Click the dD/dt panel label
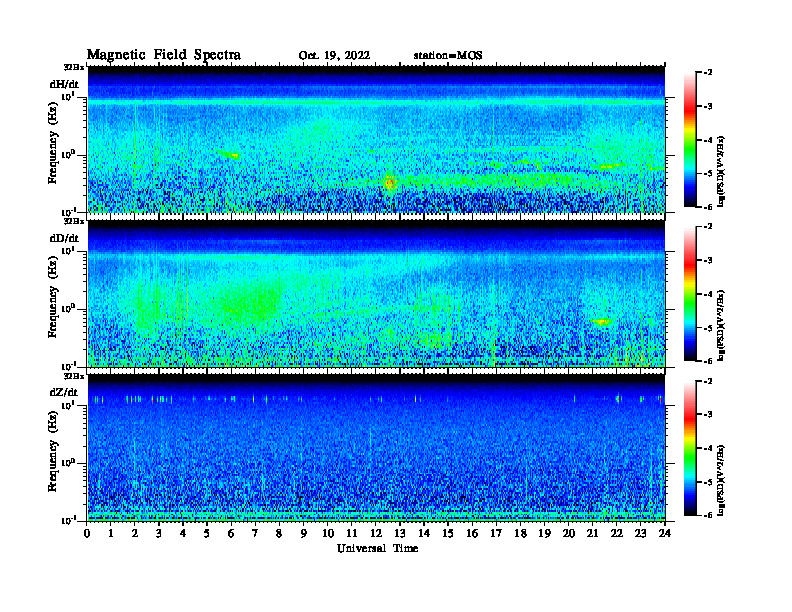792x612 pixels. tap(64, 238)
